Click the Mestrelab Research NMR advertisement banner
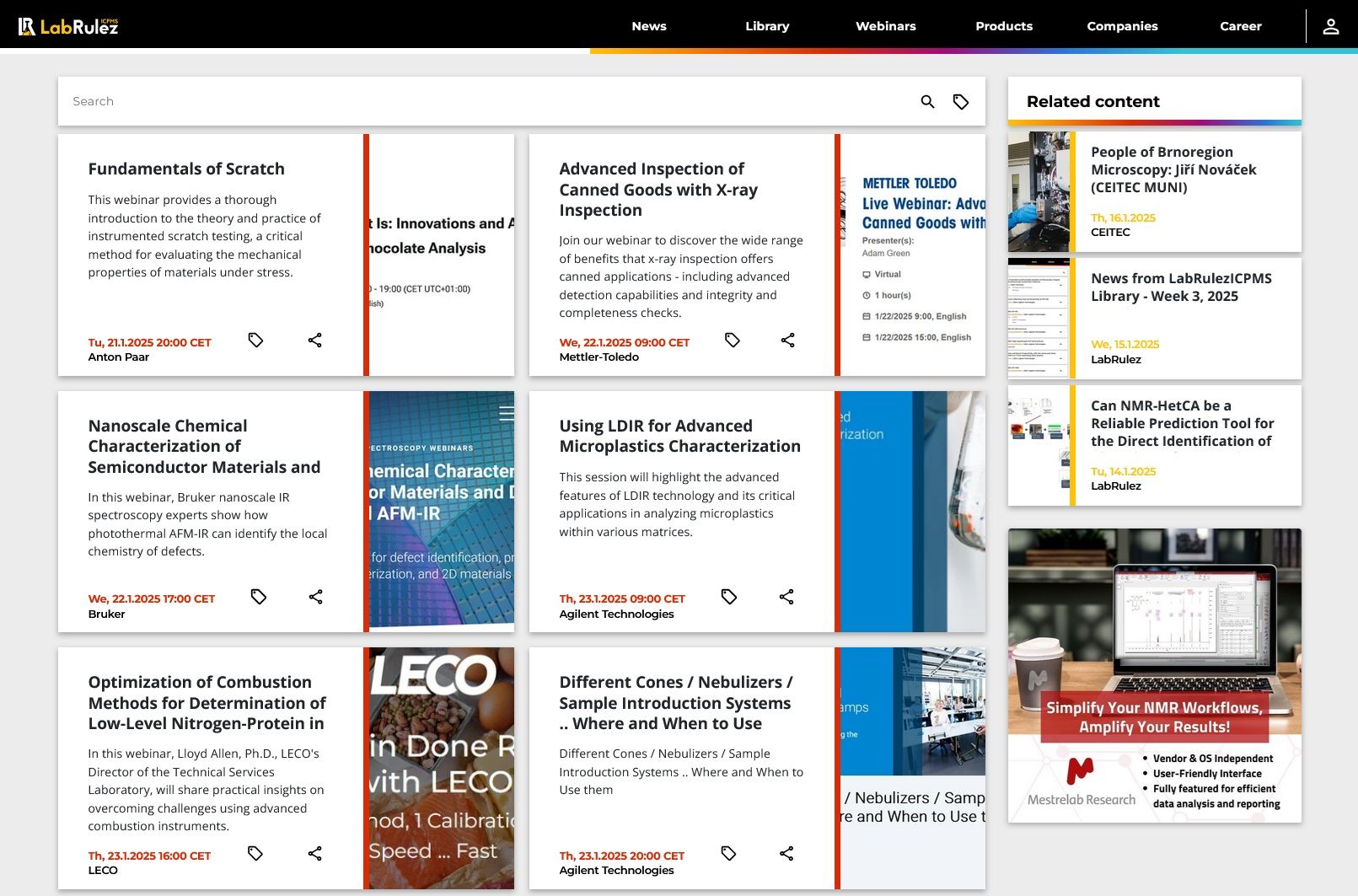This screenshot has width=1358, height=896. tap(1155, 676)
